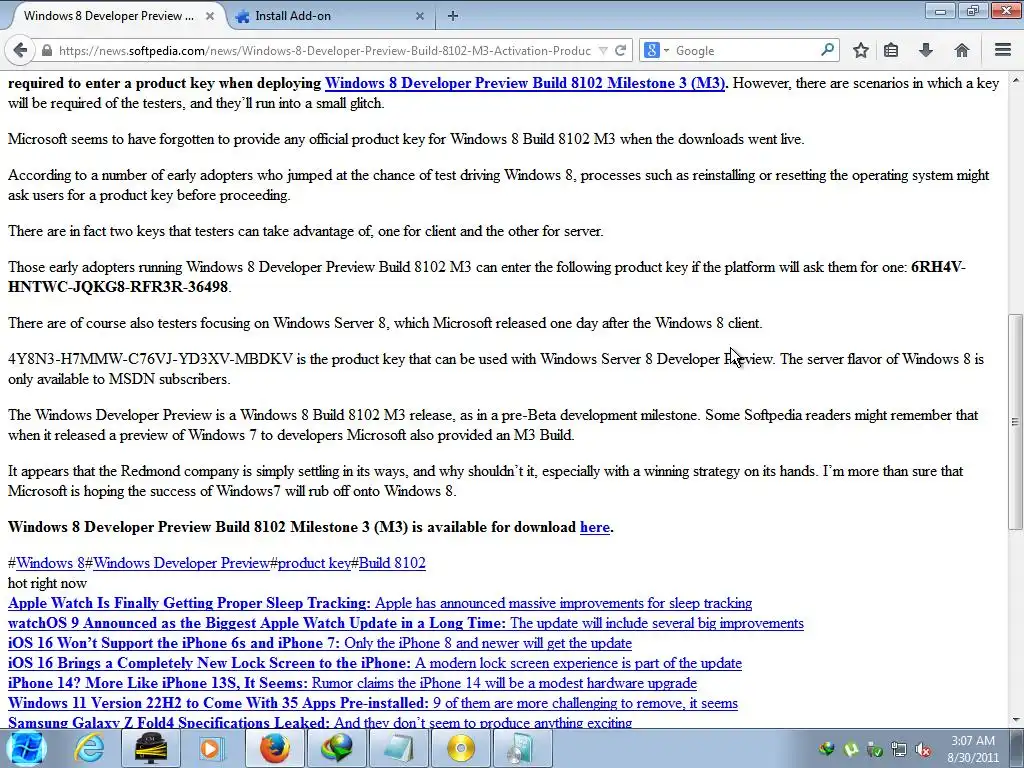This screenshot has height=768, width=1024.
Task: Reload the page with the refresh icon
Action: tap(620, 50)
